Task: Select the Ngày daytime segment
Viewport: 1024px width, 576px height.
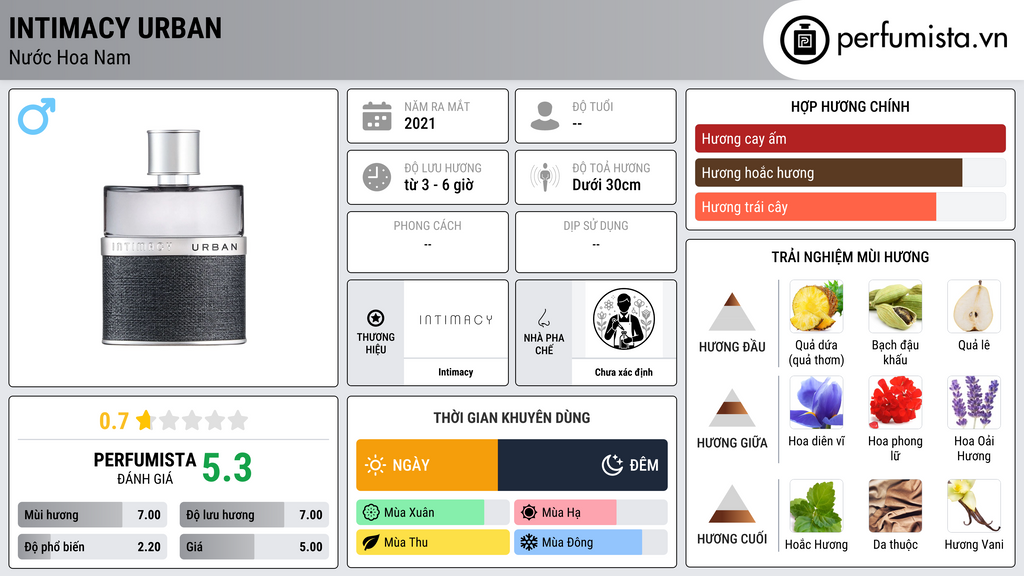Action: pos(427,465)
